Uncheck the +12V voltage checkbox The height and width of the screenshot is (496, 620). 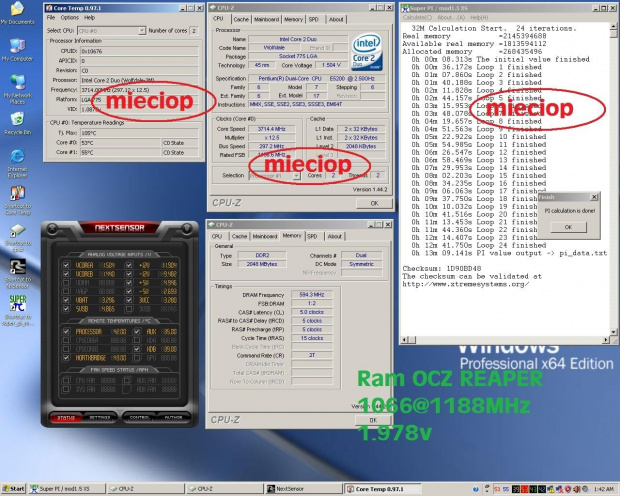coord(129,265)
